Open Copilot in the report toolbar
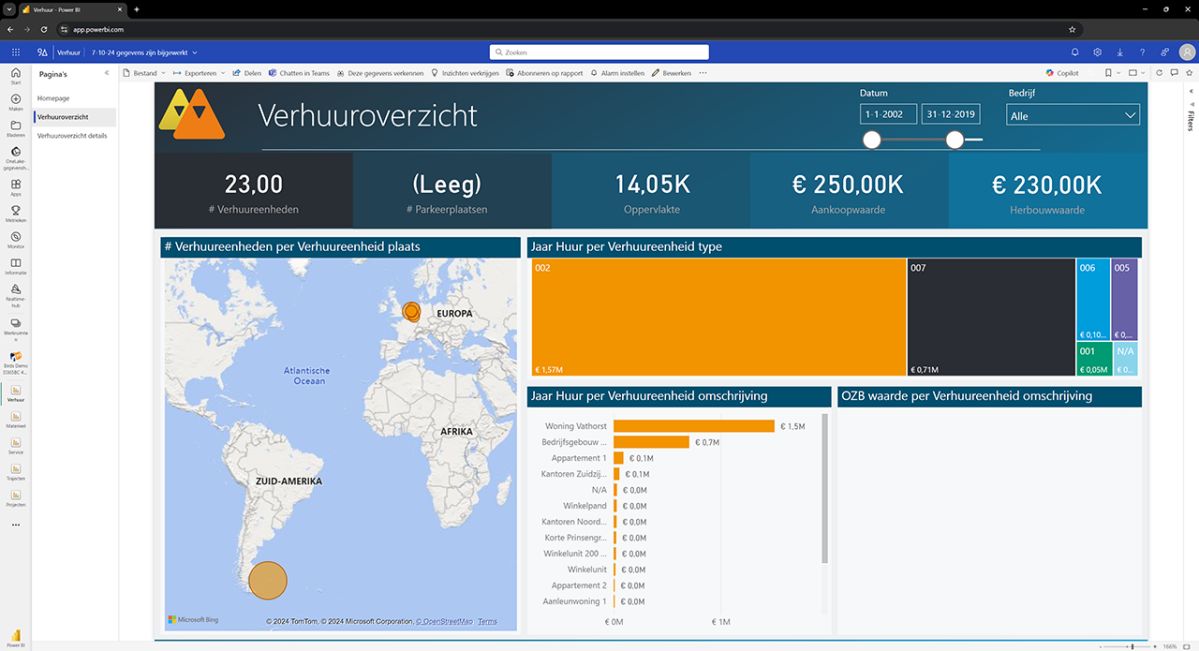The image size is (1199, 651). 1059,72
